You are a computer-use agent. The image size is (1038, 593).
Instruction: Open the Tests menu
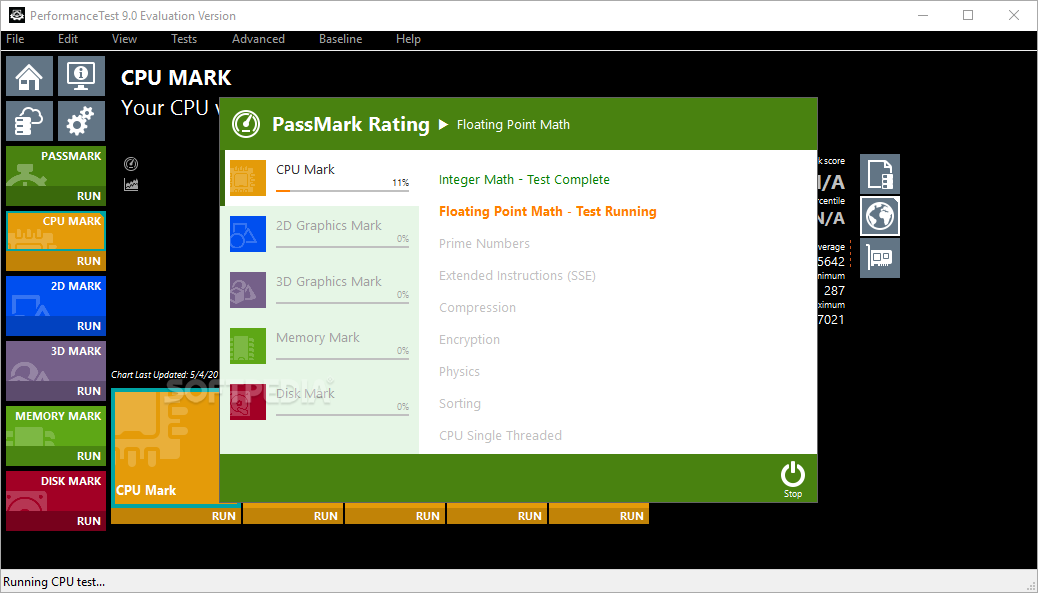click(x=184, y=39)
